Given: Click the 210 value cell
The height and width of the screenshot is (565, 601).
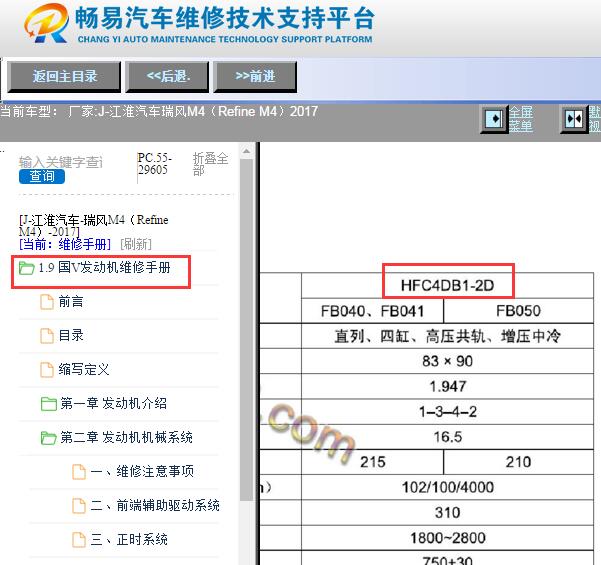Looking at the screenshot, I should 518,462.
